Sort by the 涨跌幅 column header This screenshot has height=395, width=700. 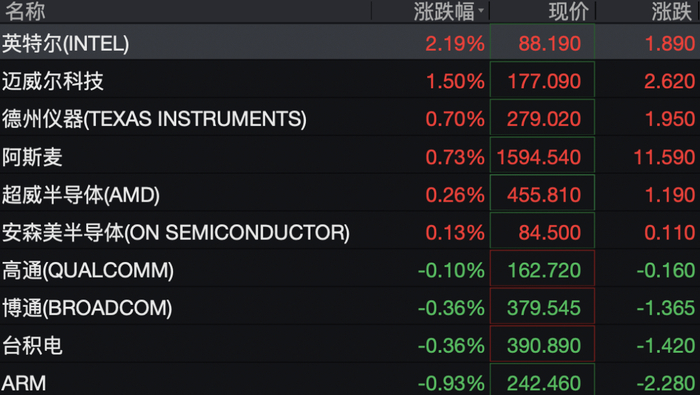444,11
